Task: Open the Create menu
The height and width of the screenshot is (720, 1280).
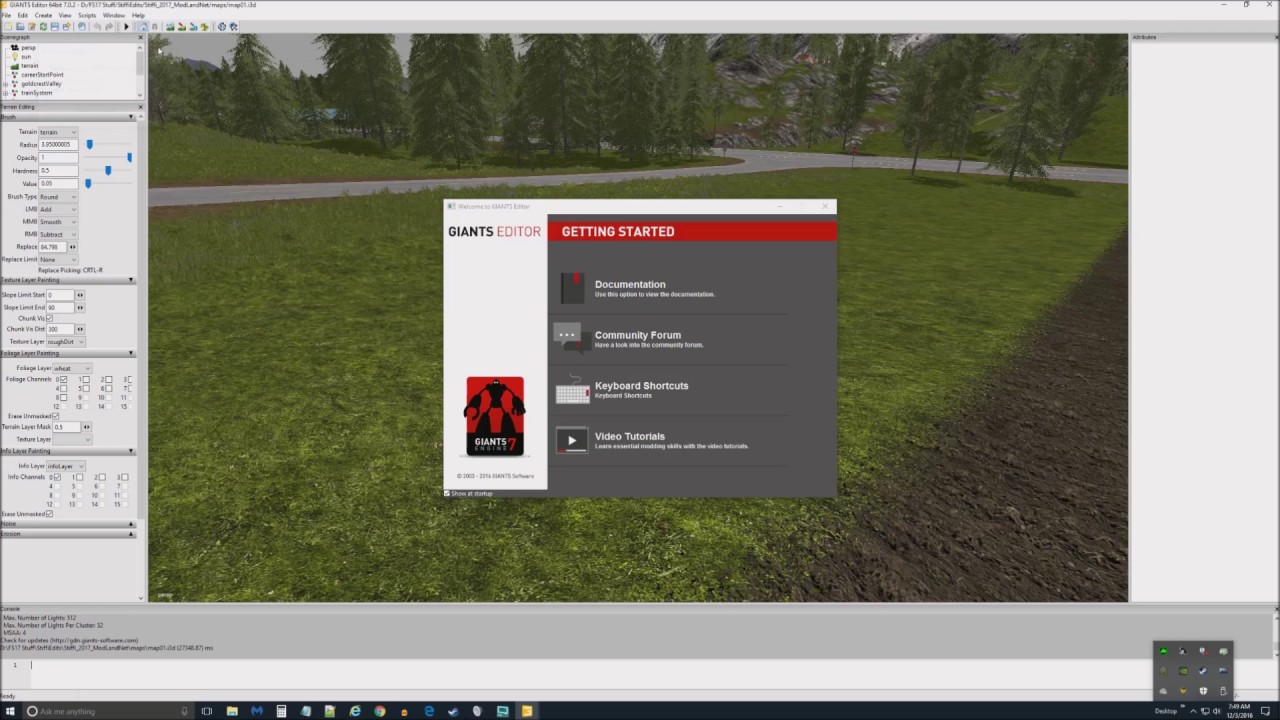Action: pos(43,15)
